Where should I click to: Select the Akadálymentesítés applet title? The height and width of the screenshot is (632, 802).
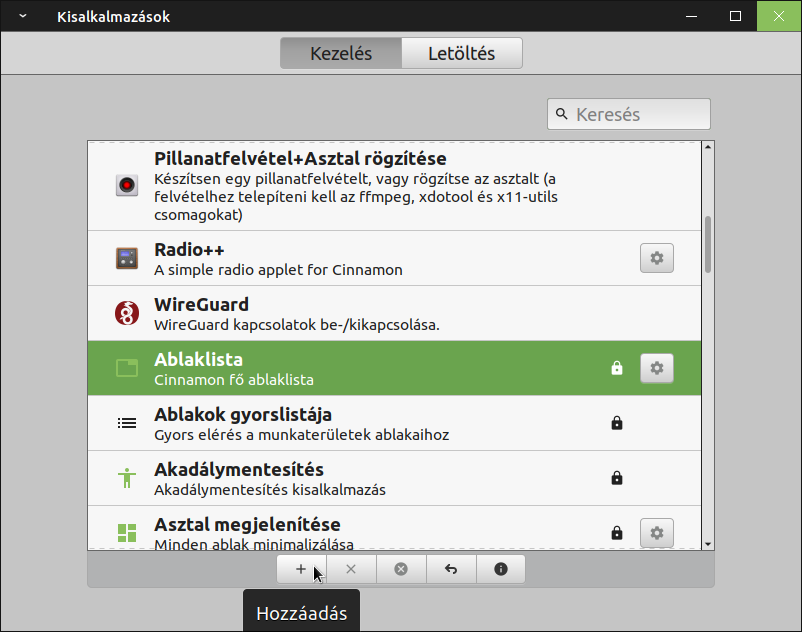coord(239,470)
